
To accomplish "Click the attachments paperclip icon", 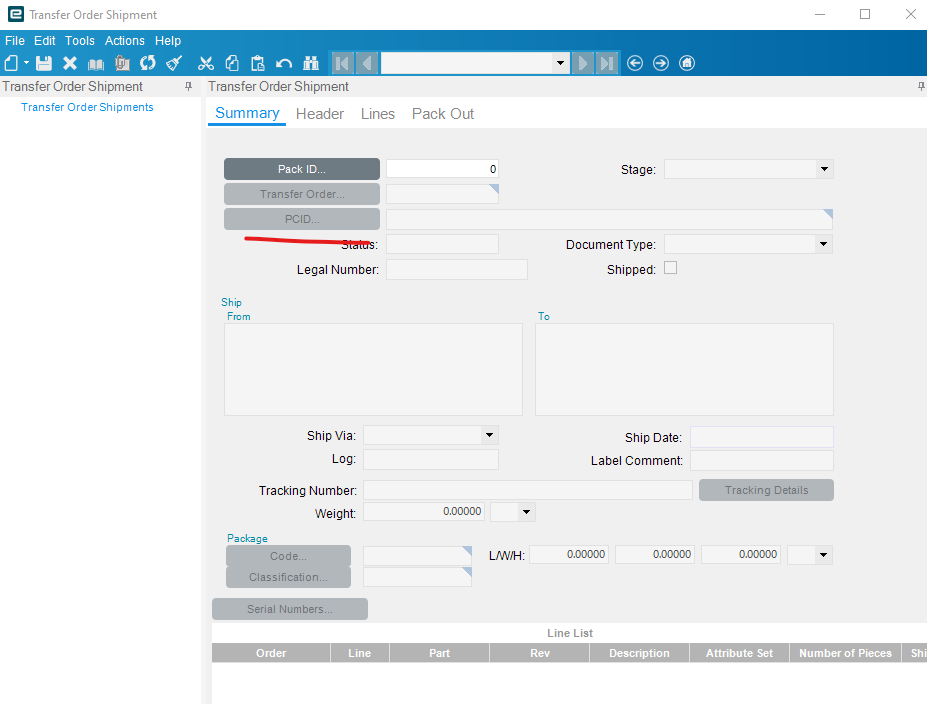I will (x=122, y=63).
